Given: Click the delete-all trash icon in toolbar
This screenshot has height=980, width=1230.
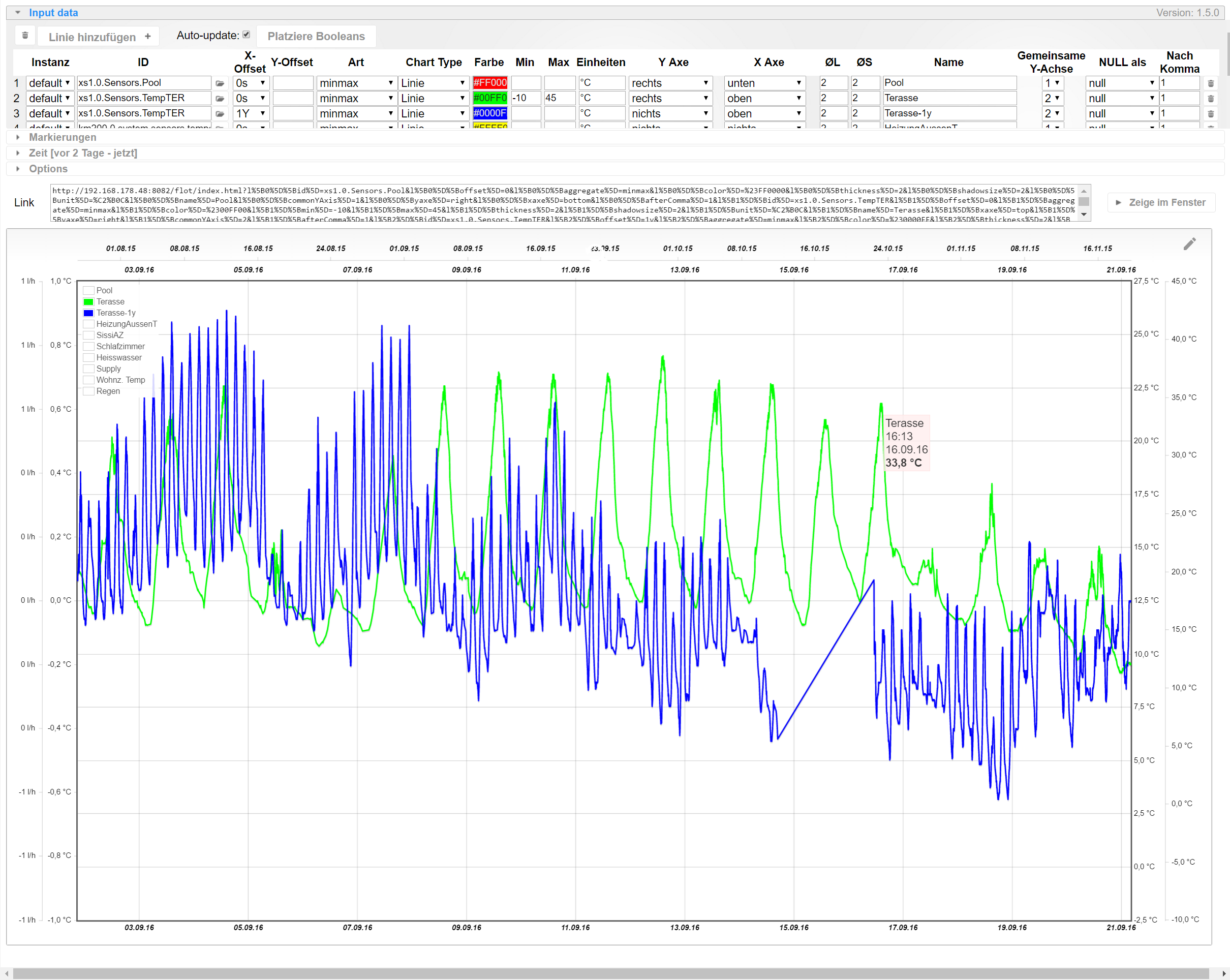Looking at the screenshot, I should [x=24, y=36].
